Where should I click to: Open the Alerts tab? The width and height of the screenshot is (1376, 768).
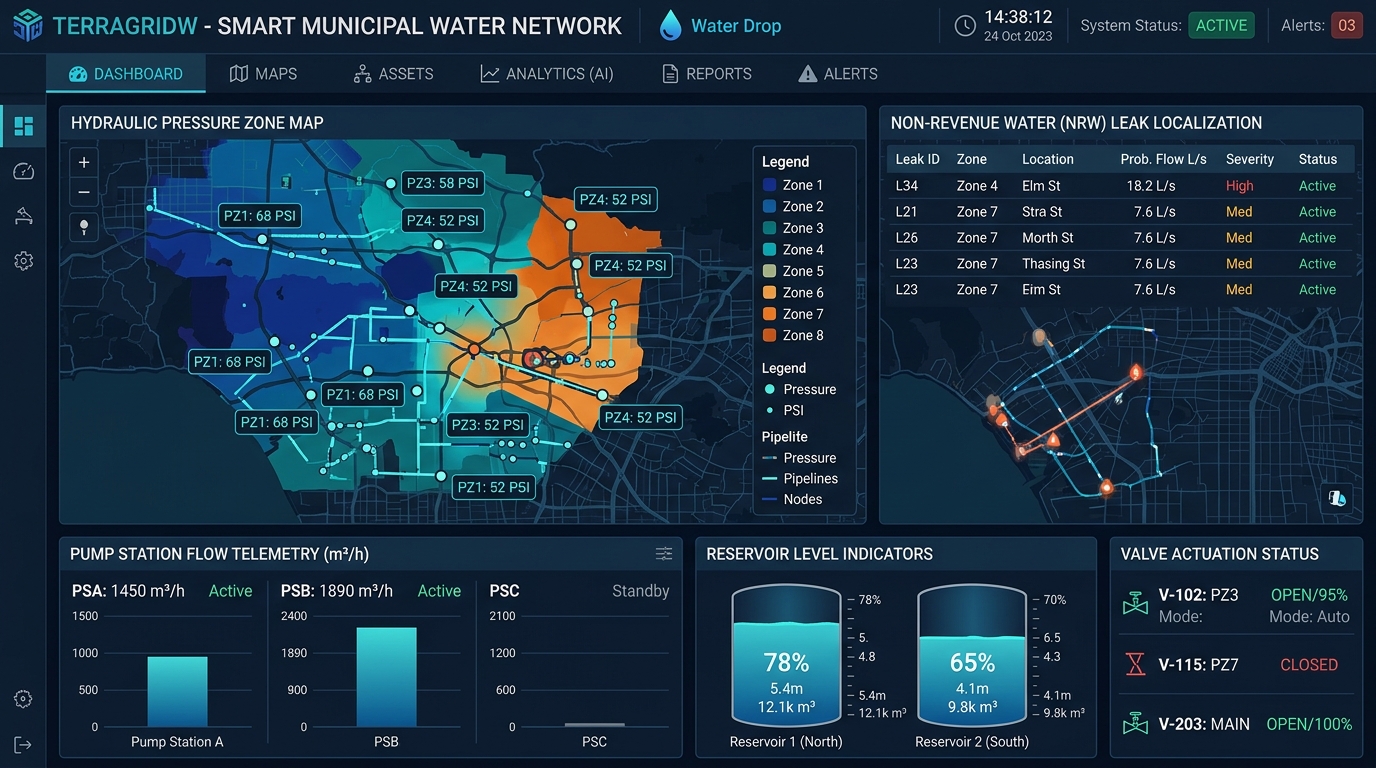coord(838,74)
